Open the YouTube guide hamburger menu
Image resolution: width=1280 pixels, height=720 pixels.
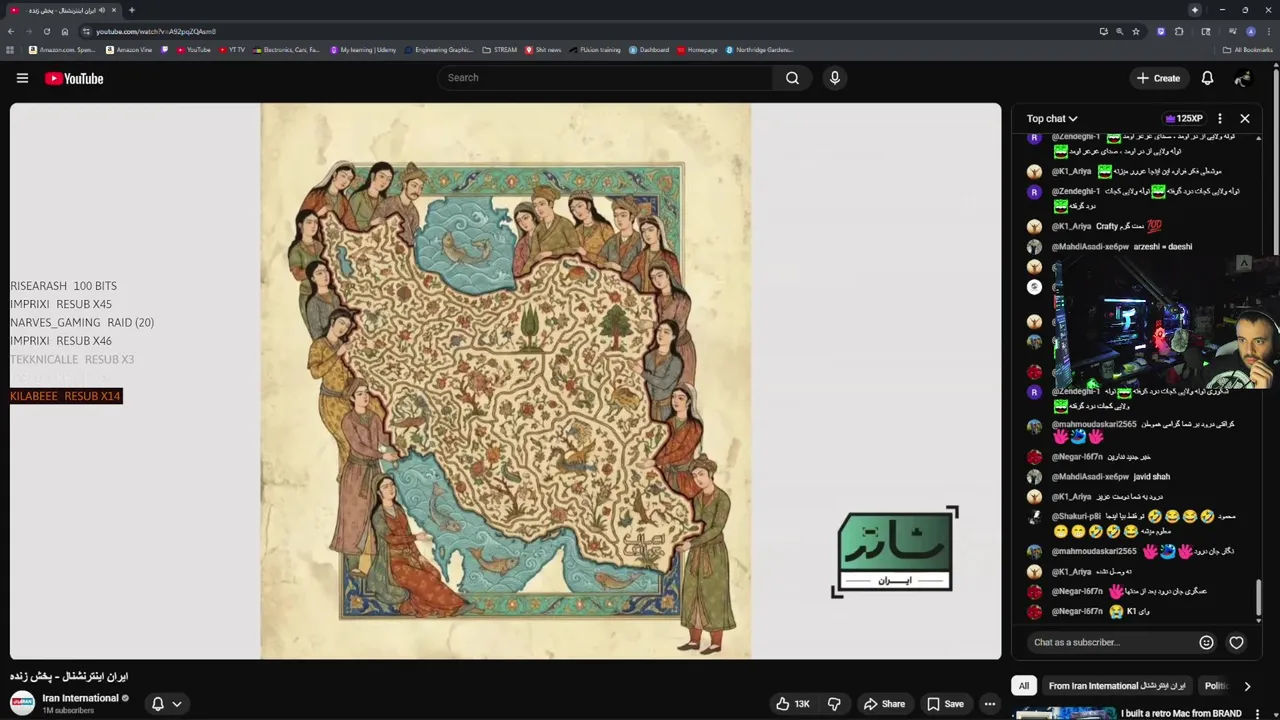click(22, 78)
